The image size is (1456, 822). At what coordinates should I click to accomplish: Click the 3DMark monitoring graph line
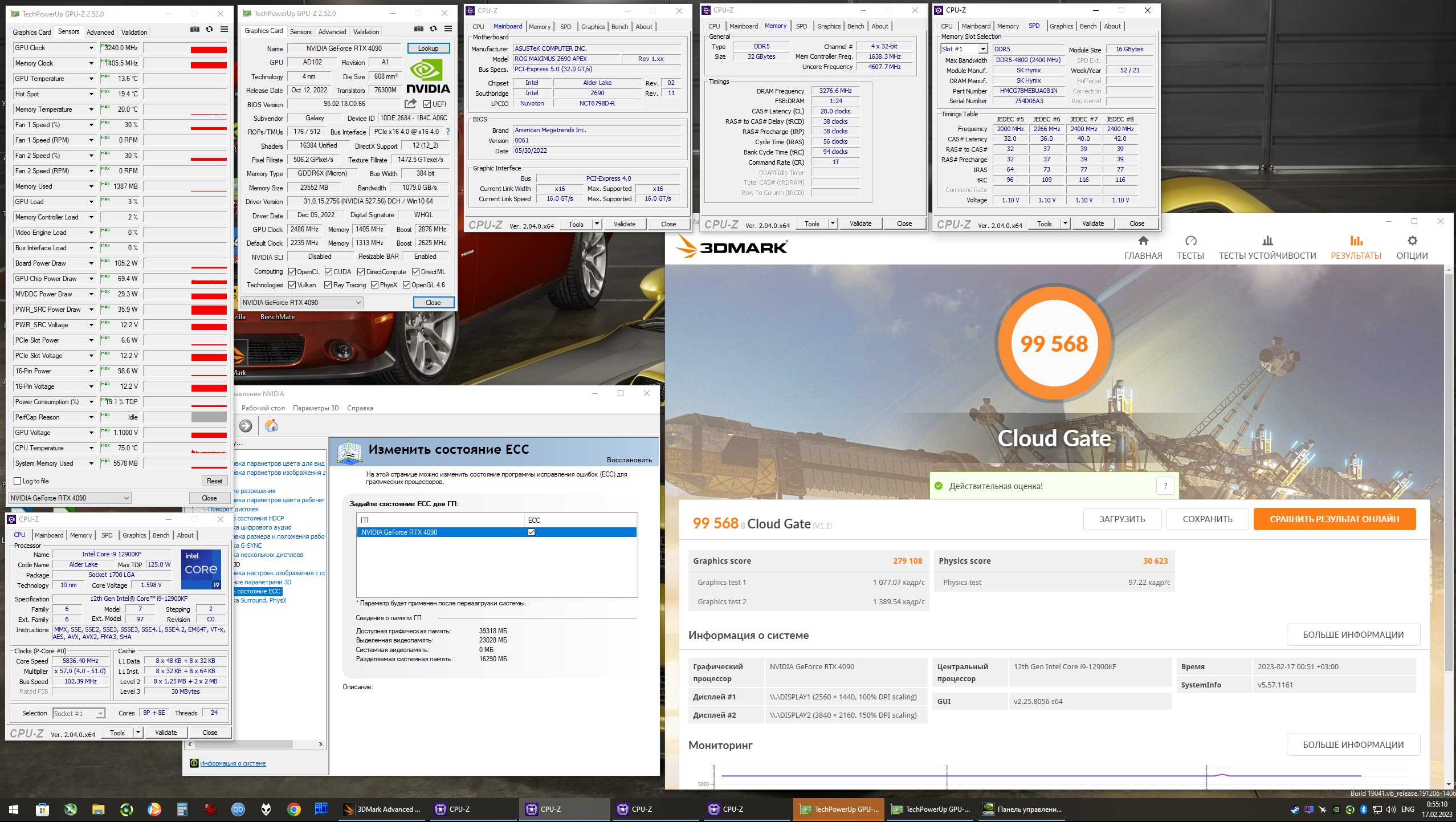1041,775
